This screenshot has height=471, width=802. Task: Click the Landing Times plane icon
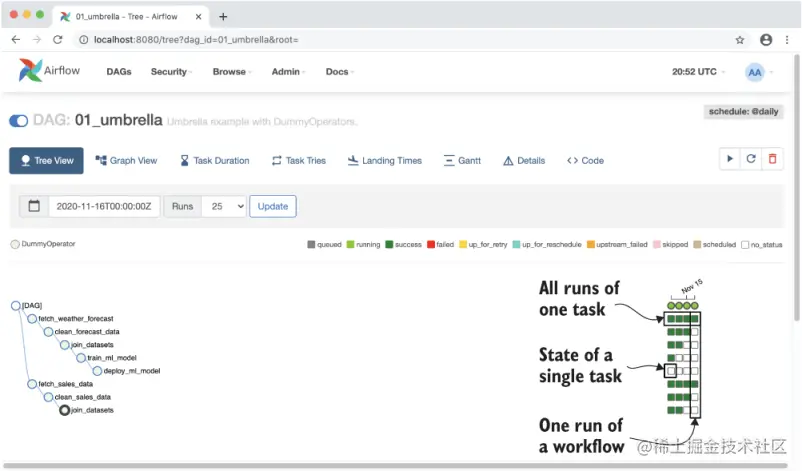[x=353, y=161]
